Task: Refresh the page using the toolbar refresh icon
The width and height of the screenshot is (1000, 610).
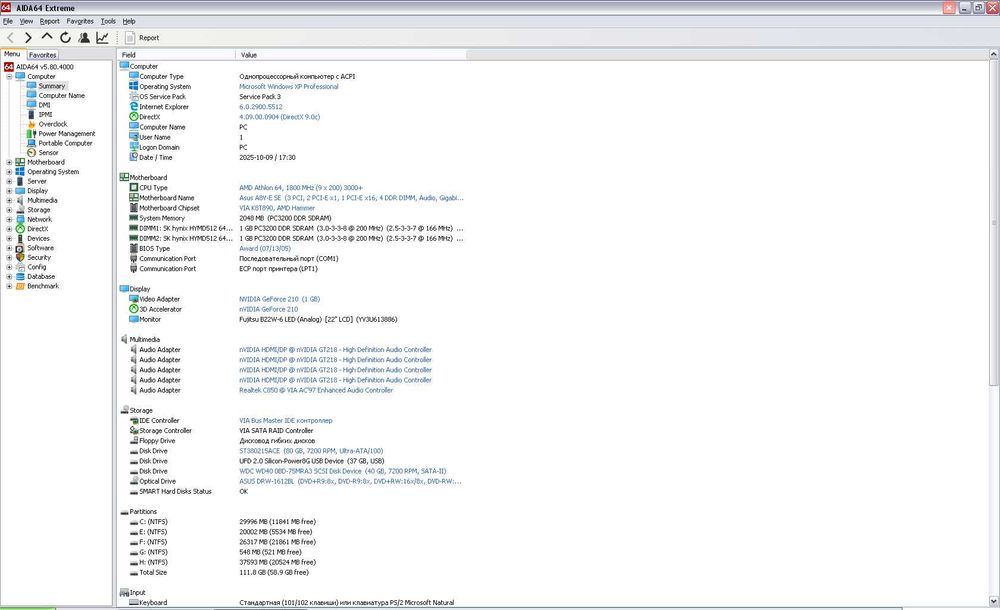Action: (65, 38)
